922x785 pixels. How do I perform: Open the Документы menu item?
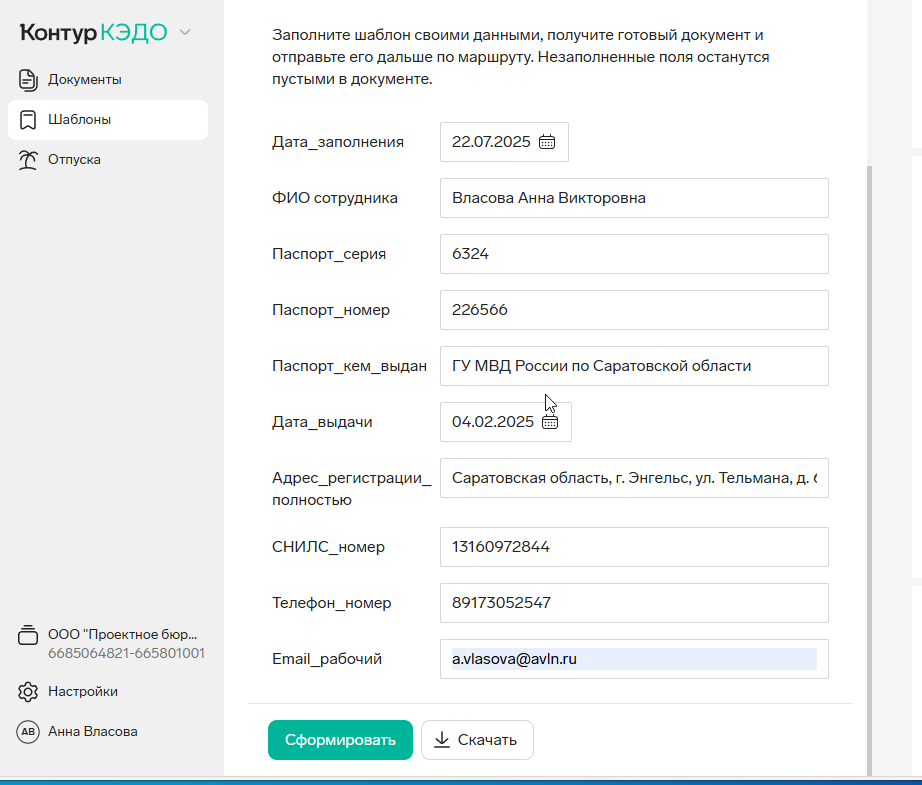[x=108, y=79]
